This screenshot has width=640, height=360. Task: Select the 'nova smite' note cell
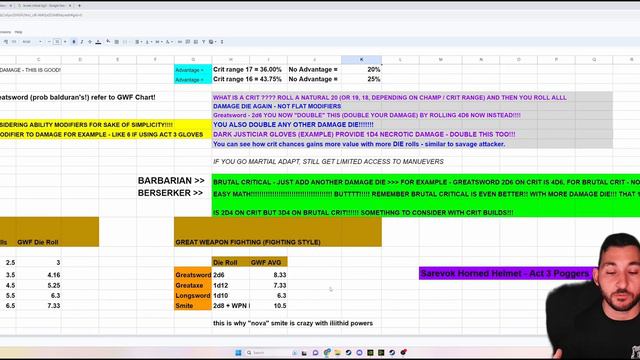(293, 323)
